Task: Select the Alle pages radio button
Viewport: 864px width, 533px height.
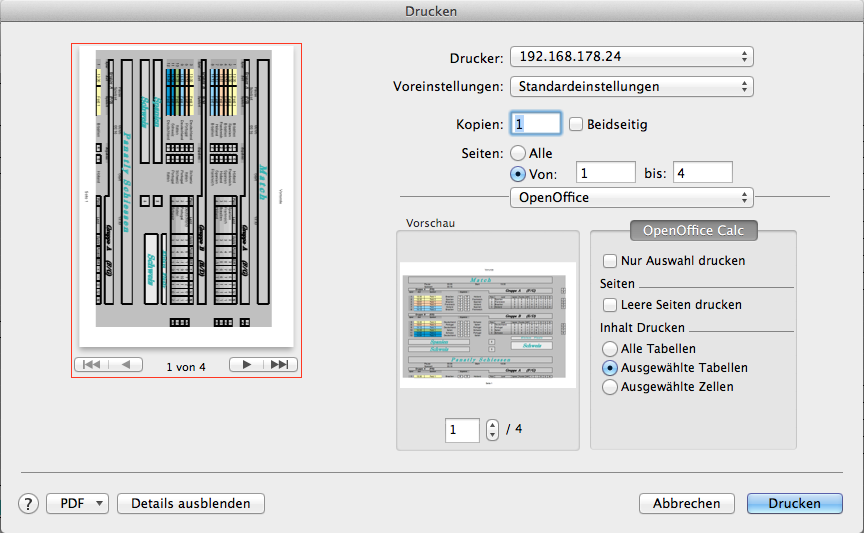Action: (518, 153)
